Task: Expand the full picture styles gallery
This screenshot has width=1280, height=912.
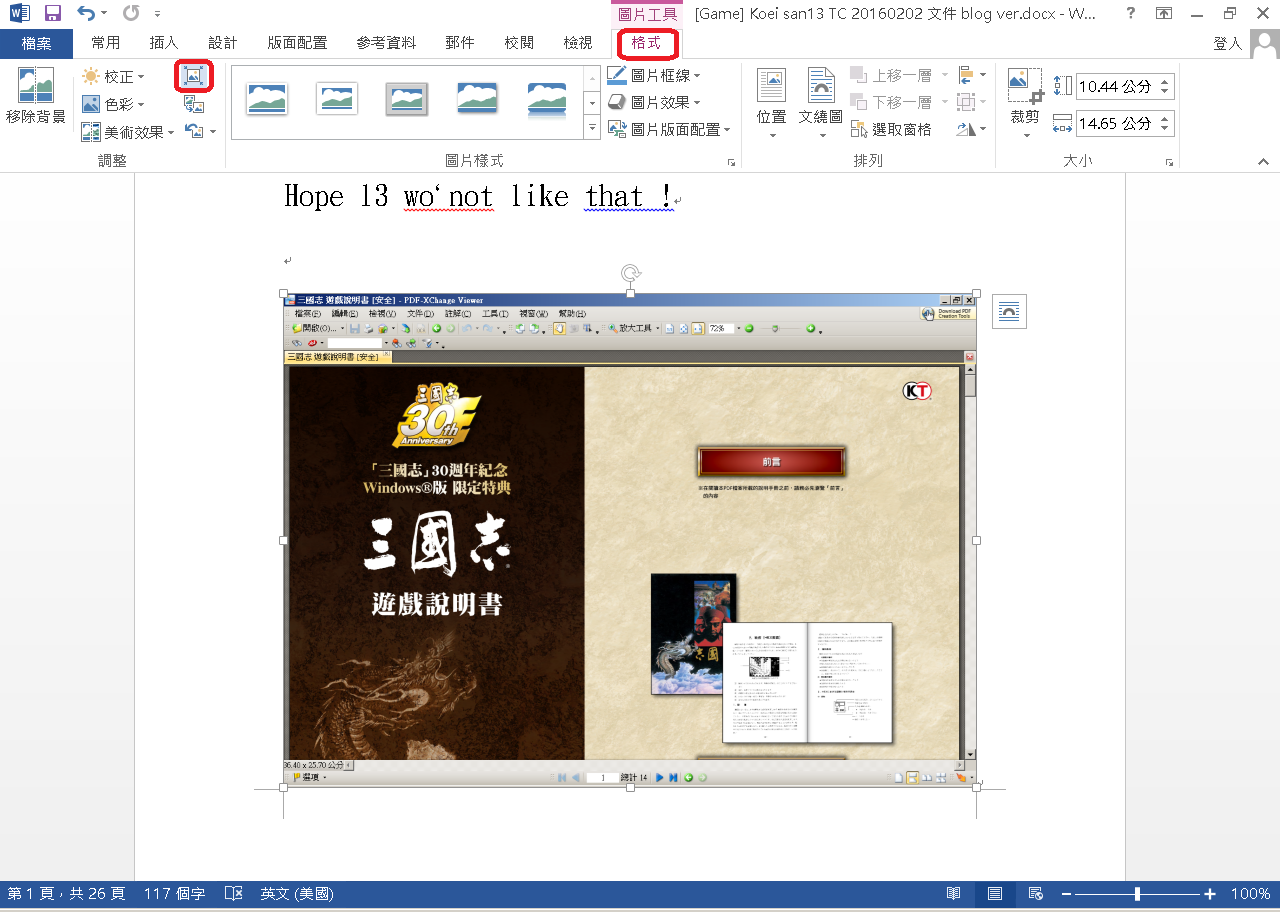Action: click(x=591, y=128)
